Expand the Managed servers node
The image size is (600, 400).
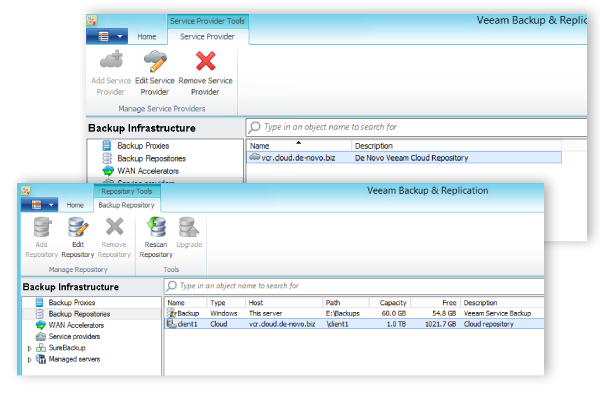click(x=29, y=360)
